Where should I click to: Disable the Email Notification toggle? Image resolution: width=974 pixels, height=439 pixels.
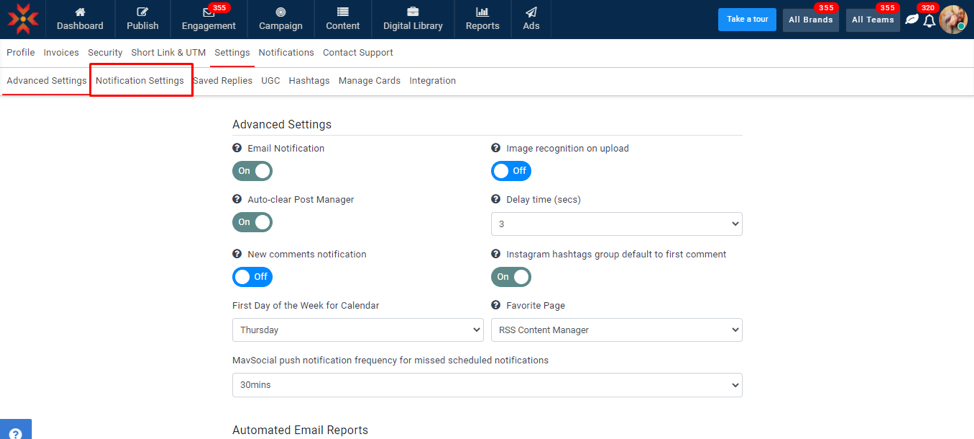[252, 171]
